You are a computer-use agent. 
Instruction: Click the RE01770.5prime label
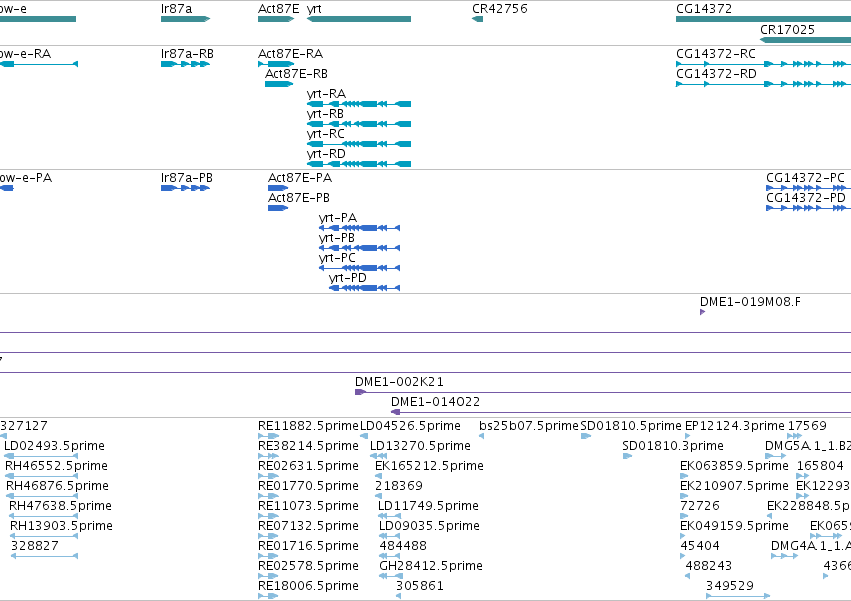pyautogui.click(x=308, y=486)
